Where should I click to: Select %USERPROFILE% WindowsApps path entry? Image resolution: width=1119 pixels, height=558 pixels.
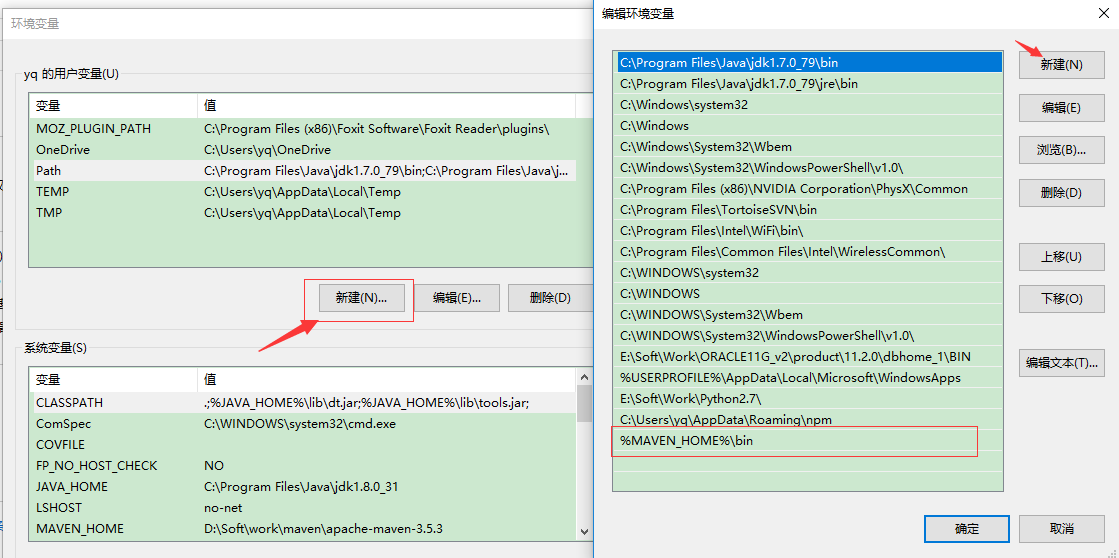click(809, 377)
